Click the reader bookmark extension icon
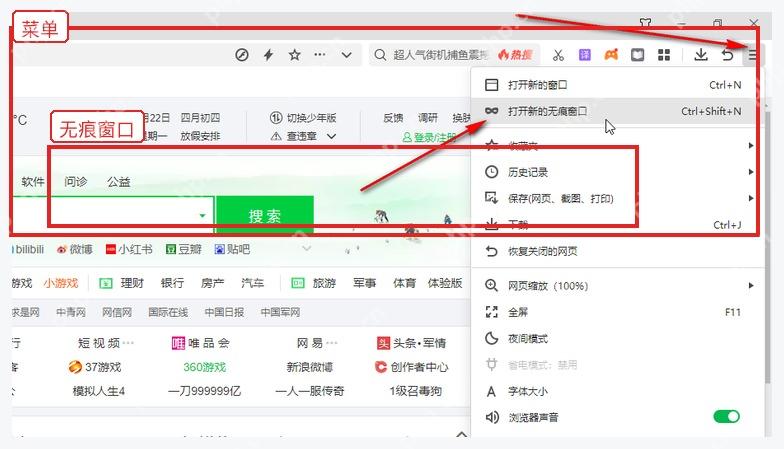784x449 pixels. [x=638, y=54]
